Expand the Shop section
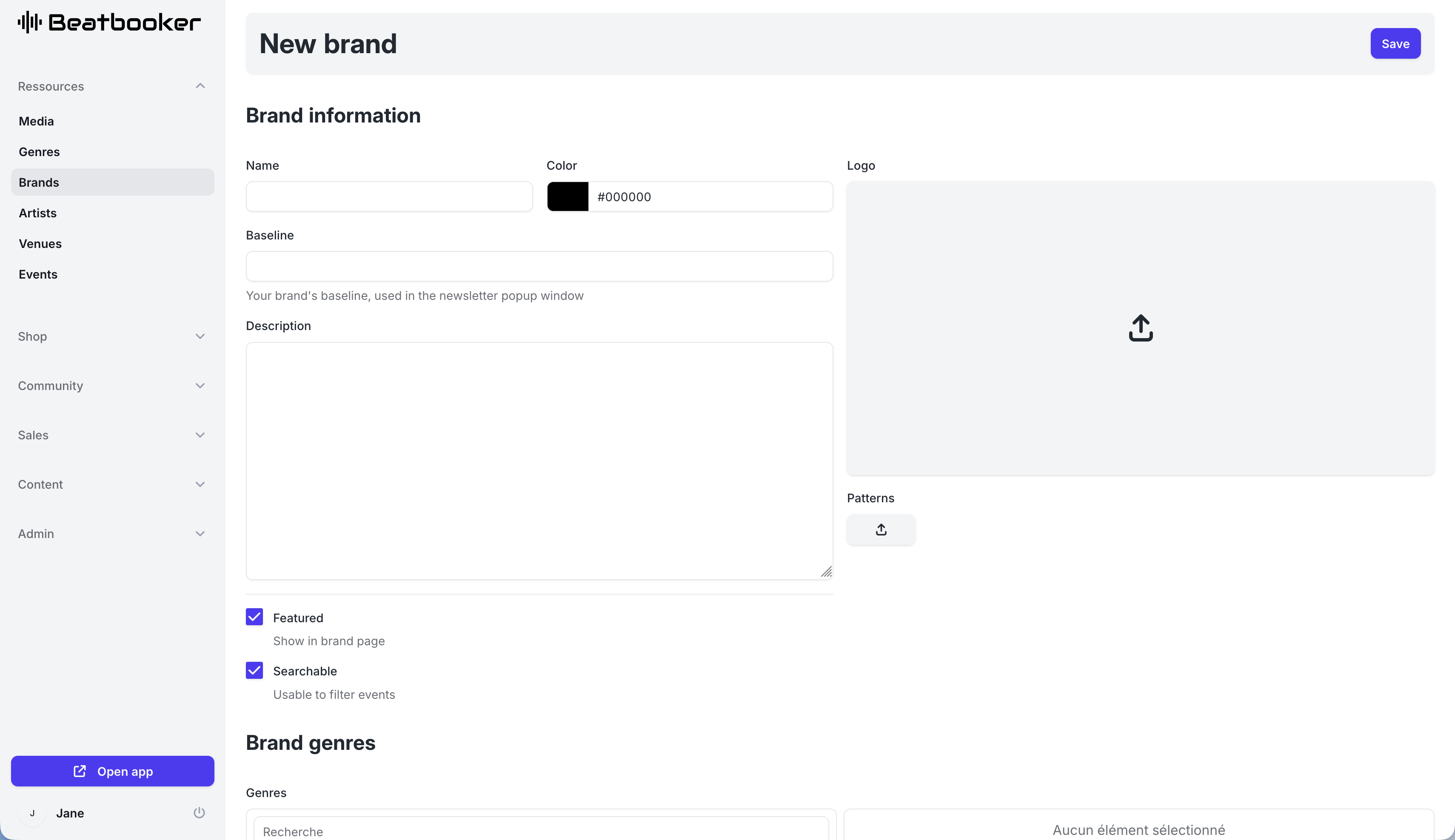Image resolution: width=1455 pixels, height=840 pixels. (x=200, y=336)
